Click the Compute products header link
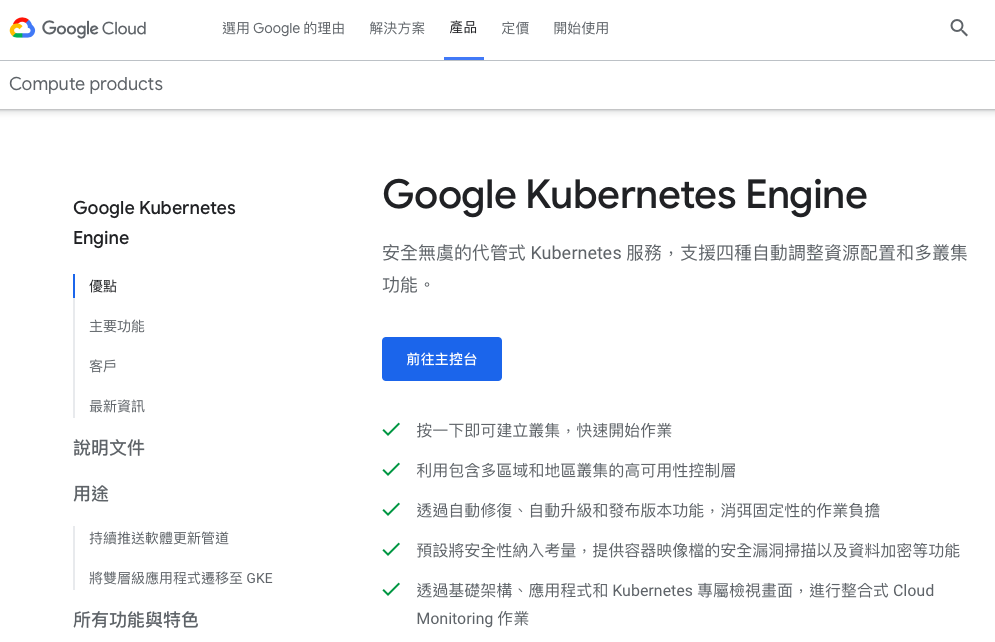 (x=86, y=84)
